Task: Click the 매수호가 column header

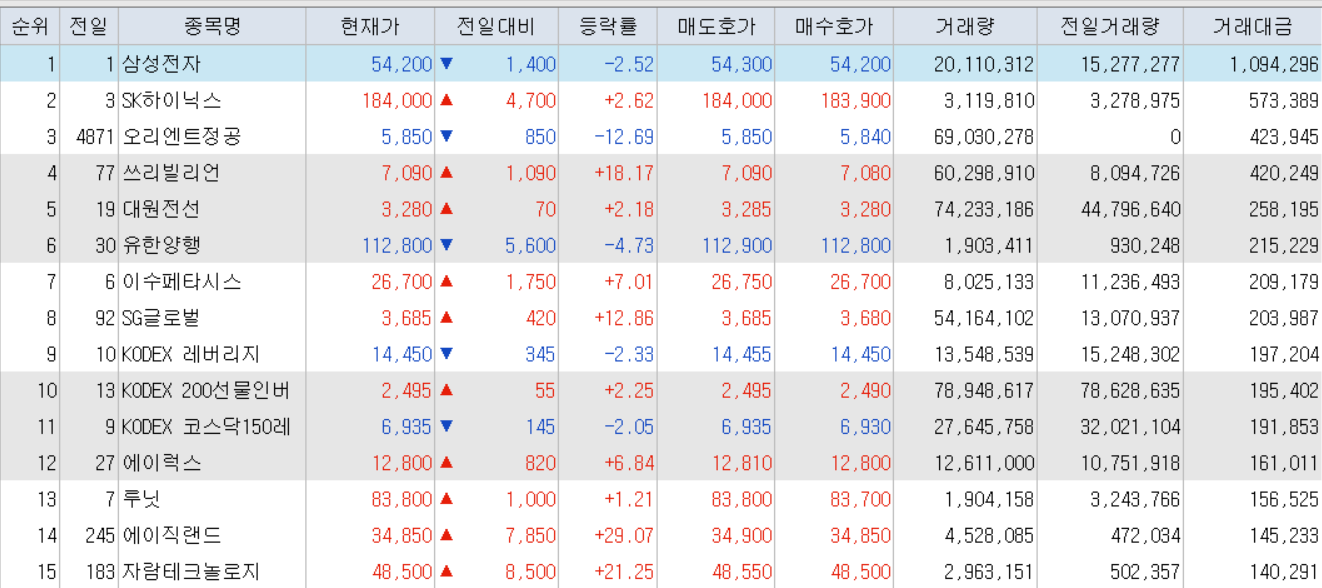Action: point(834,27)
